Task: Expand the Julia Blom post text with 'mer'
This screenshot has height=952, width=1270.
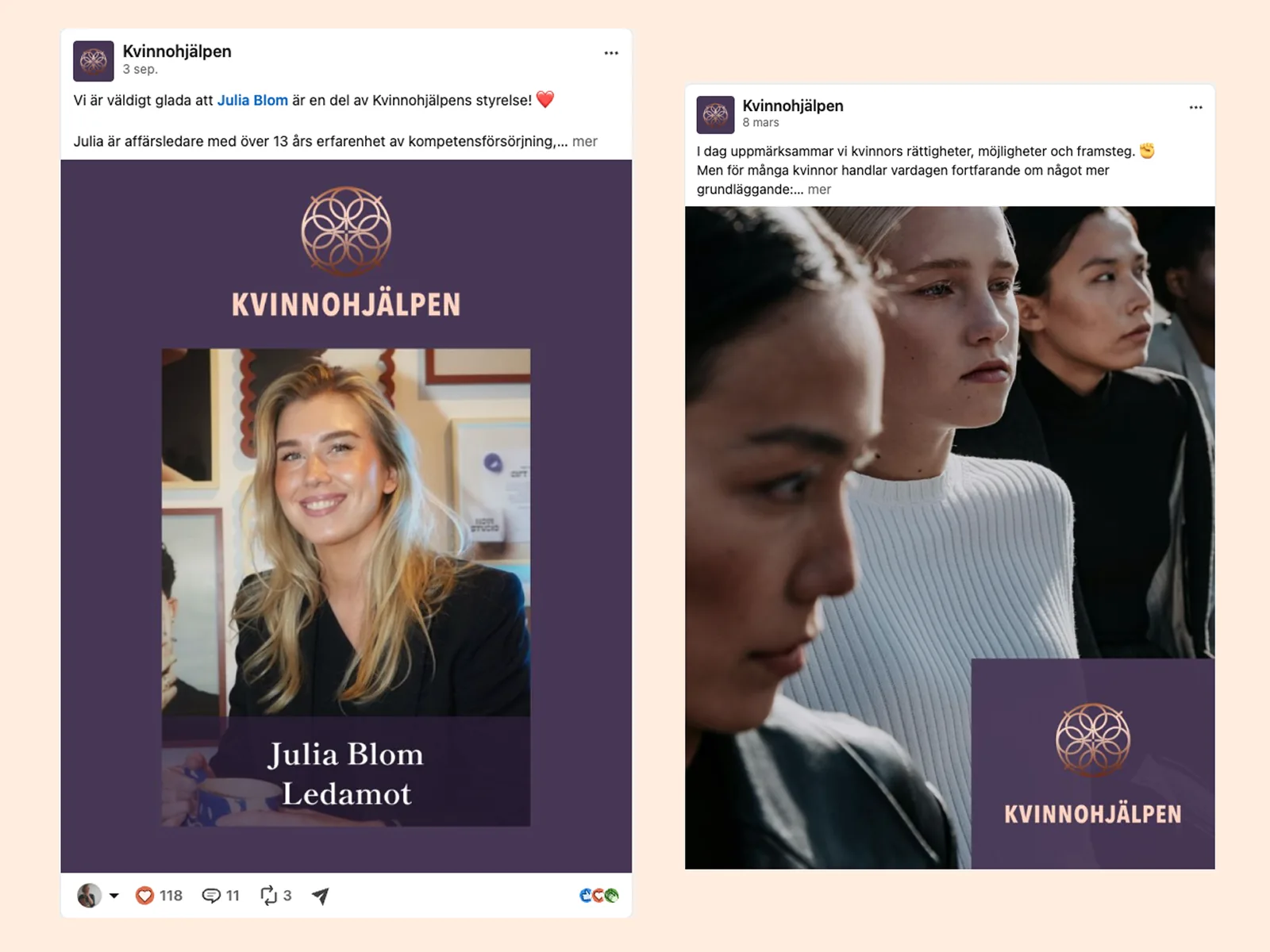Action: [585, 142]
